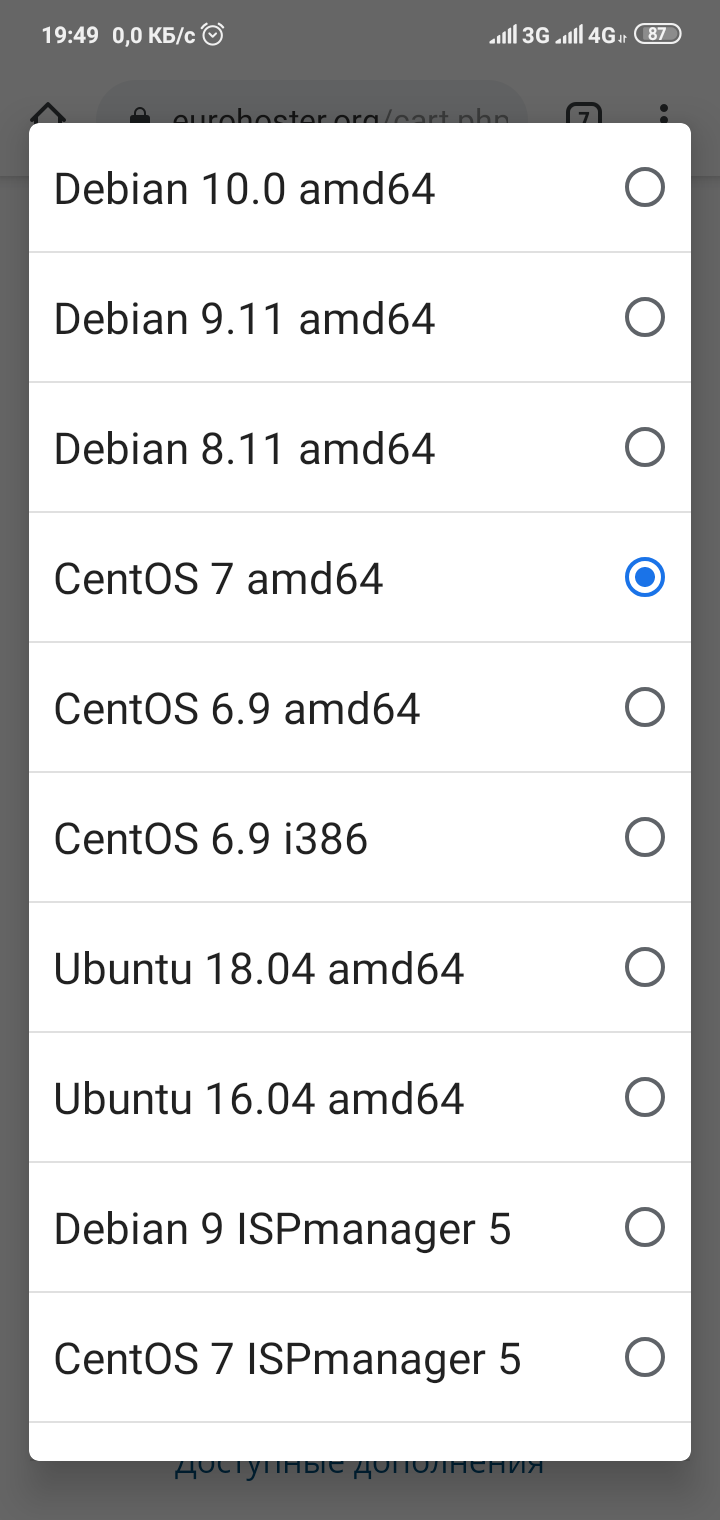Choose the Ubuntu 16.04 amd64 option
This screenshot has height=1520, width=720.
pos(259,1098)
